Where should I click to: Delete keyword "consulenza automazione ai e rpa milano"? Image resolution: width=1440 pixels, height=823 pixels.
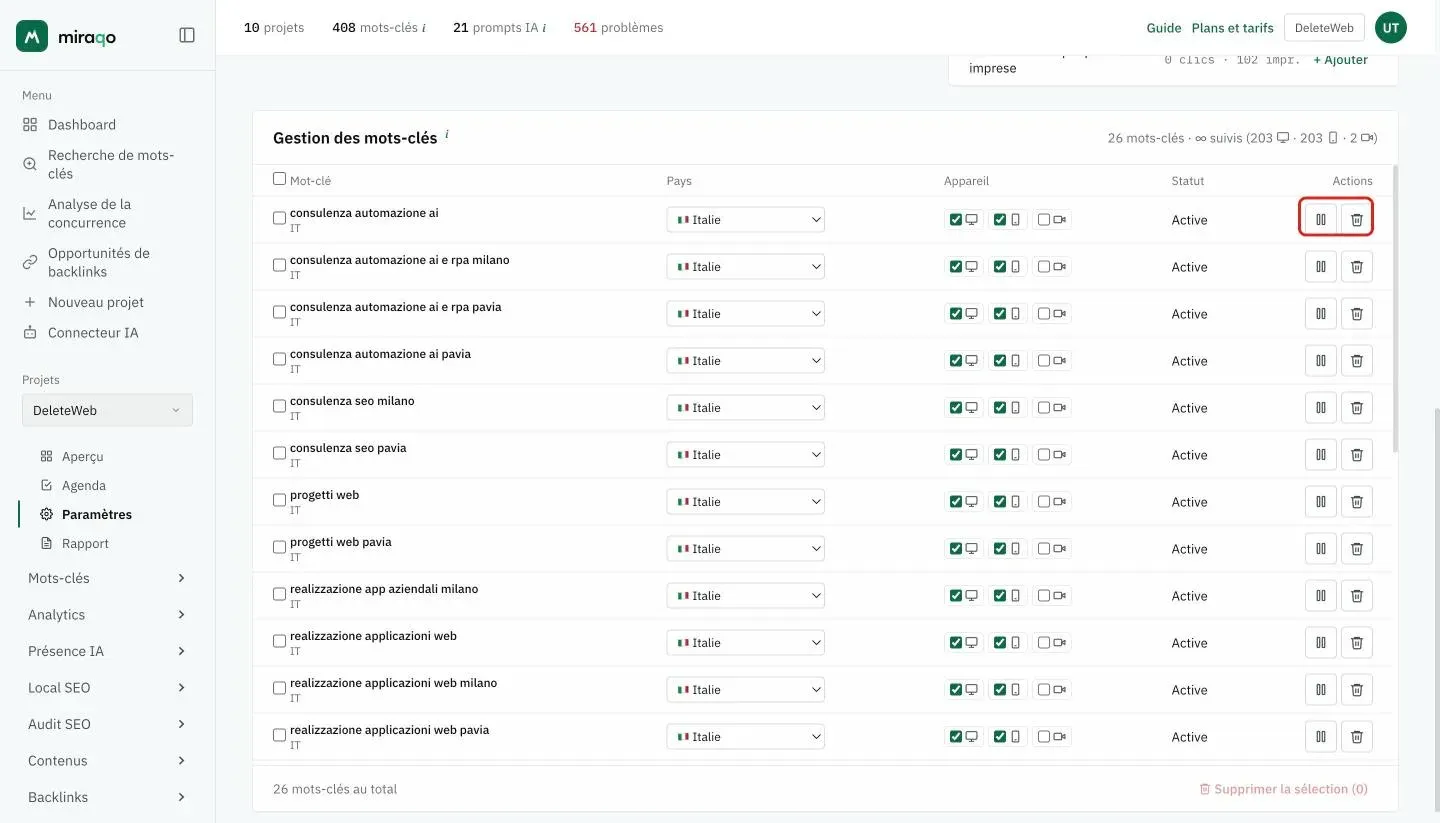(1356, 267)
